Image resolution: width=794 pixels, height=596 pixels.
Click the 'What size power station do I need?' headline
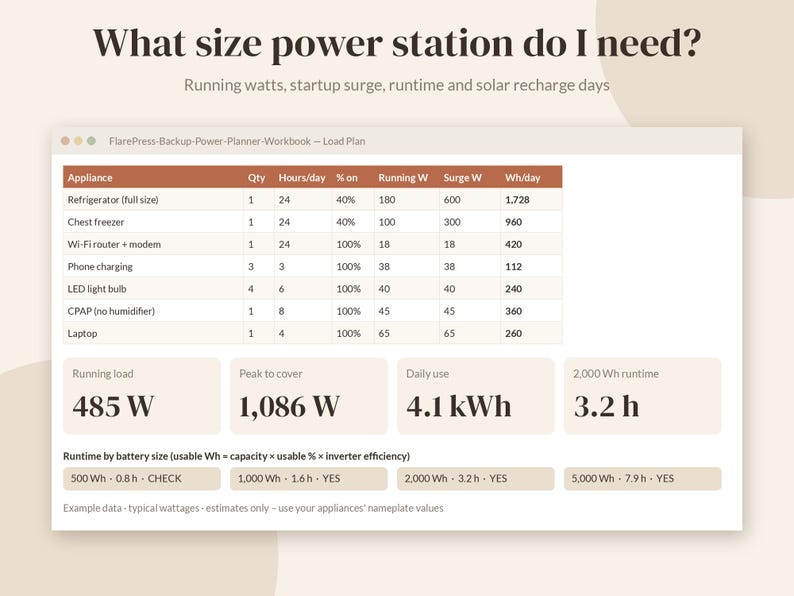point(397,44)
